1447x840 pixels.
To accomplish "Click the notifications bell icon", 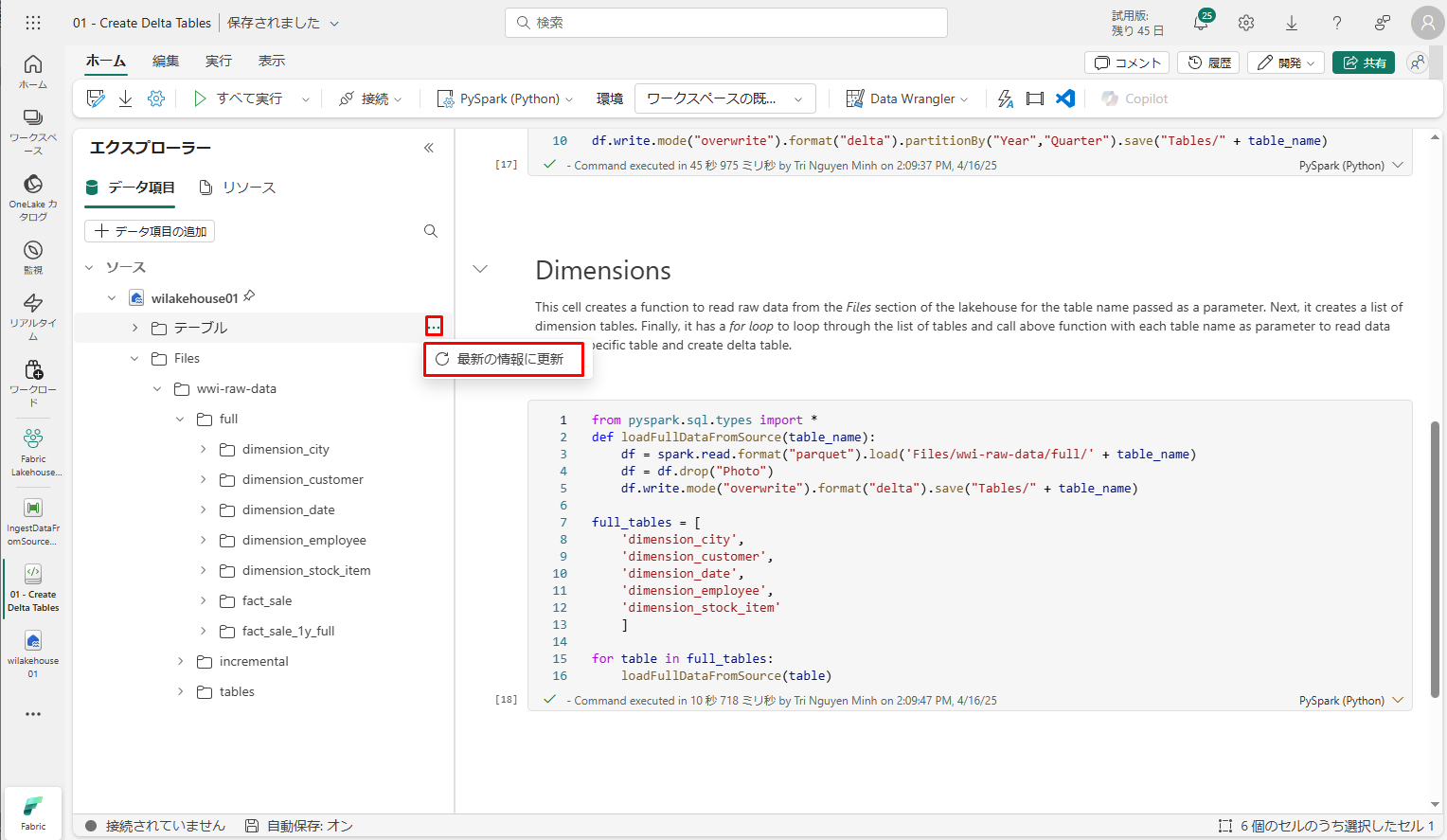I will point(1201,23).
